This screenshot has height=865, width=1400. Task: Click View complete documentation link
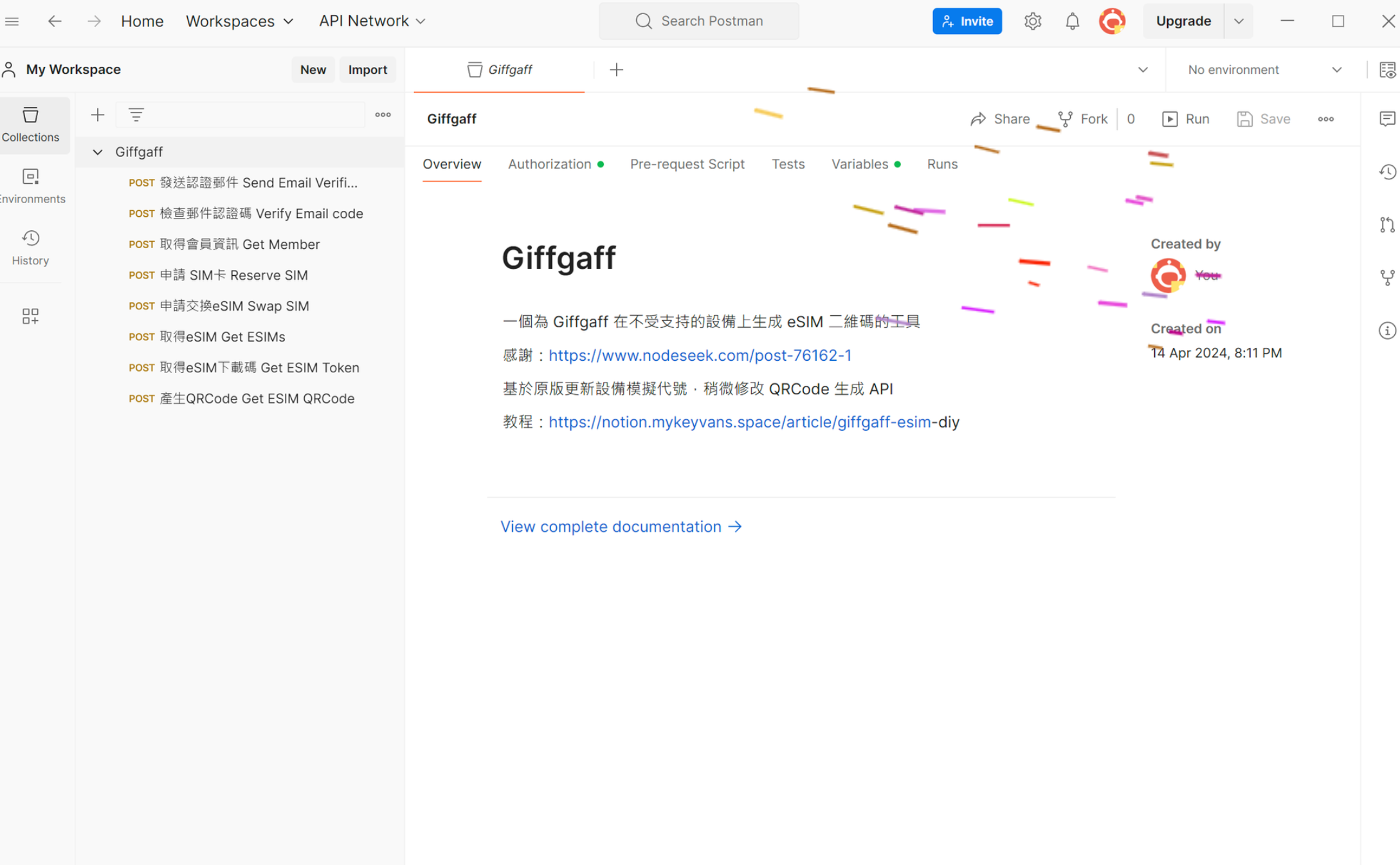pyautogui.click(x=621, y=527)
